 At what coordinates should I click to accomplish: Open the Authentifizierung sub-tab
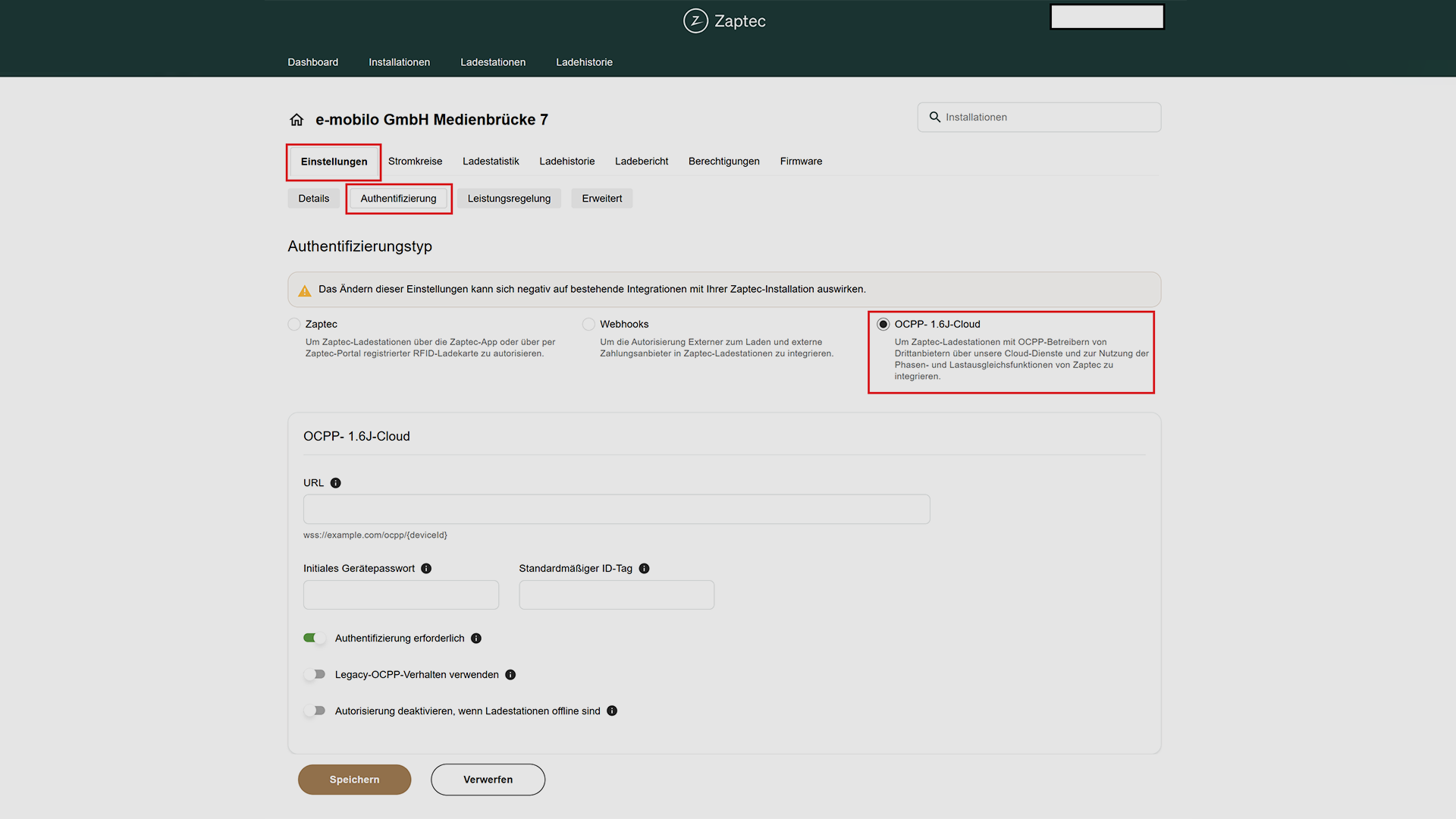[399, 199]
